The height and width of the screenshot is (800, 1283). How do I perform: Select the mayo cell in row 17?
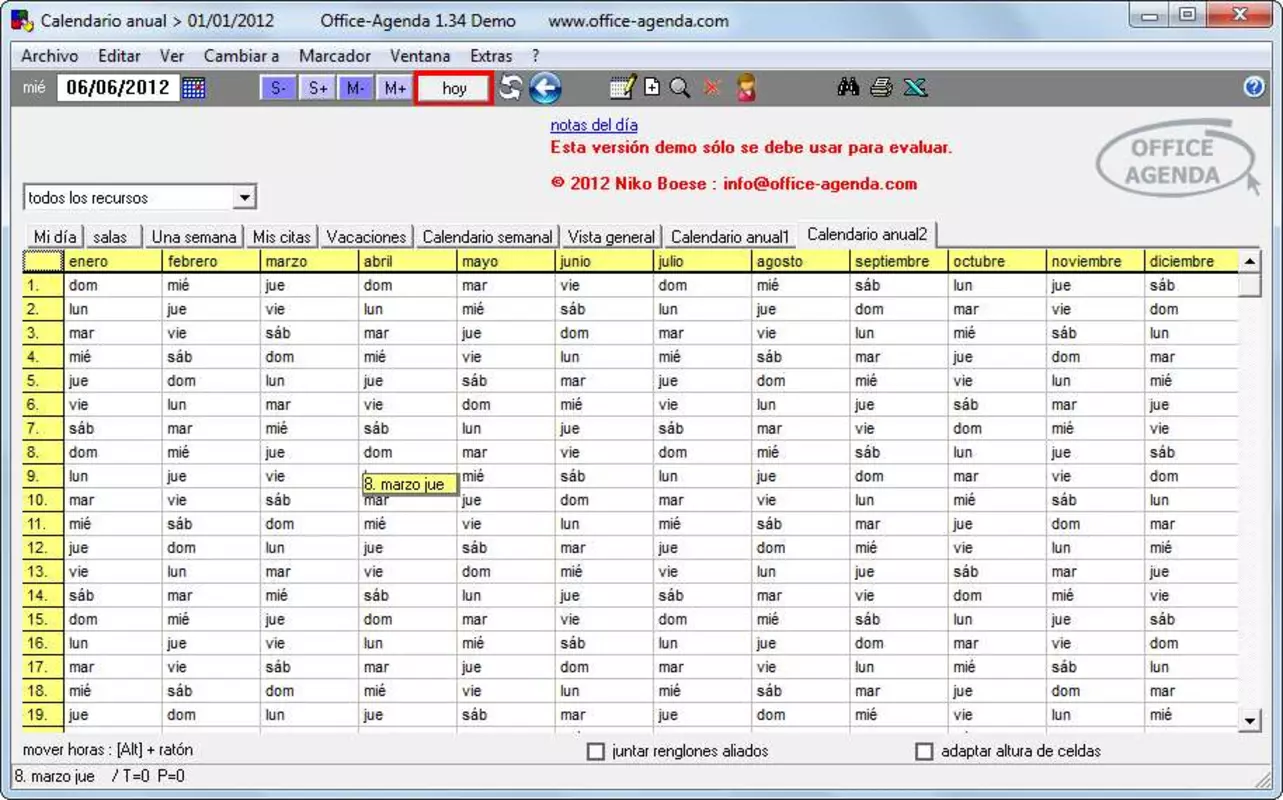coord(506,667)
